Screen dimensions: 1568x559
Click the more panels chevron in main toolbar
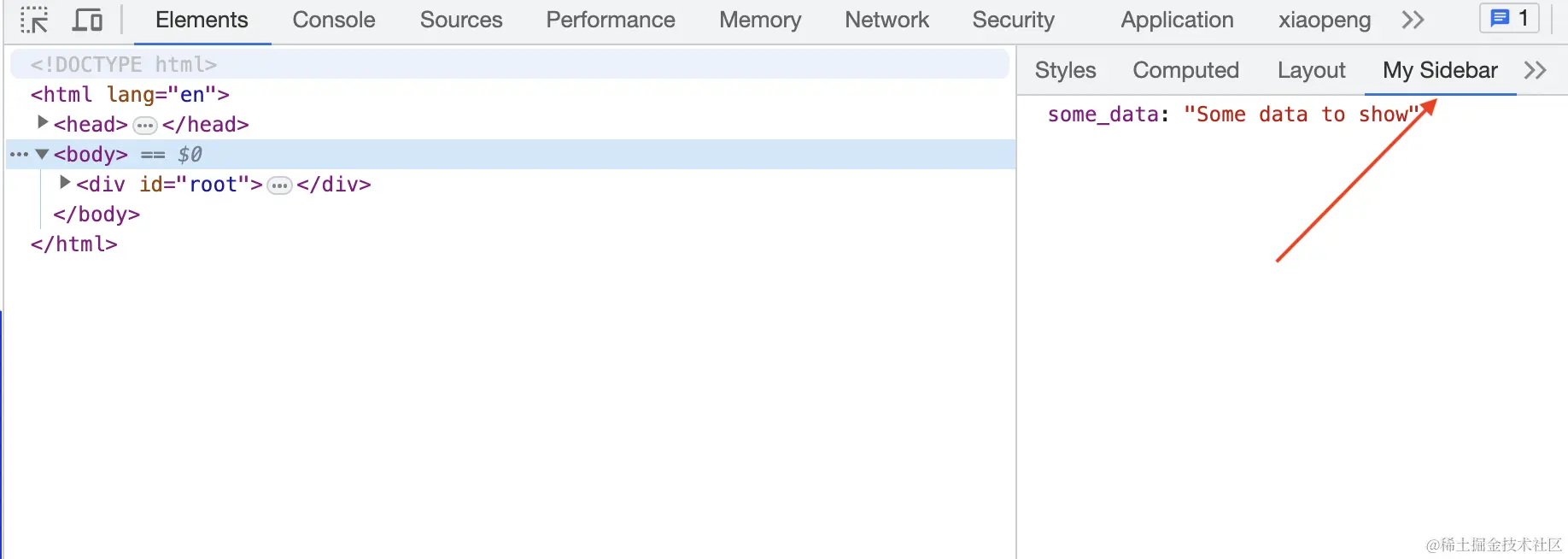pos(1413,19)
